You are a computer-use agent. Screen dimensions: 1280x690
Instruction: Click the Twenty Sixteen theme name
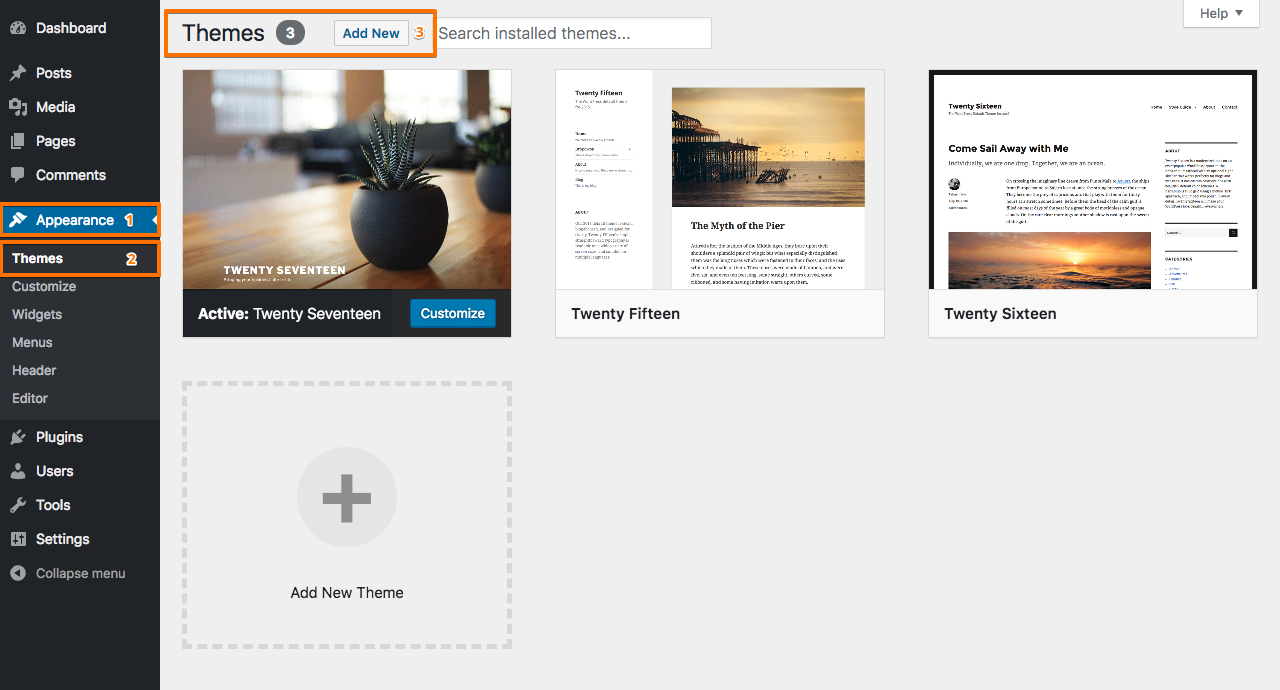pos(1000,314)
